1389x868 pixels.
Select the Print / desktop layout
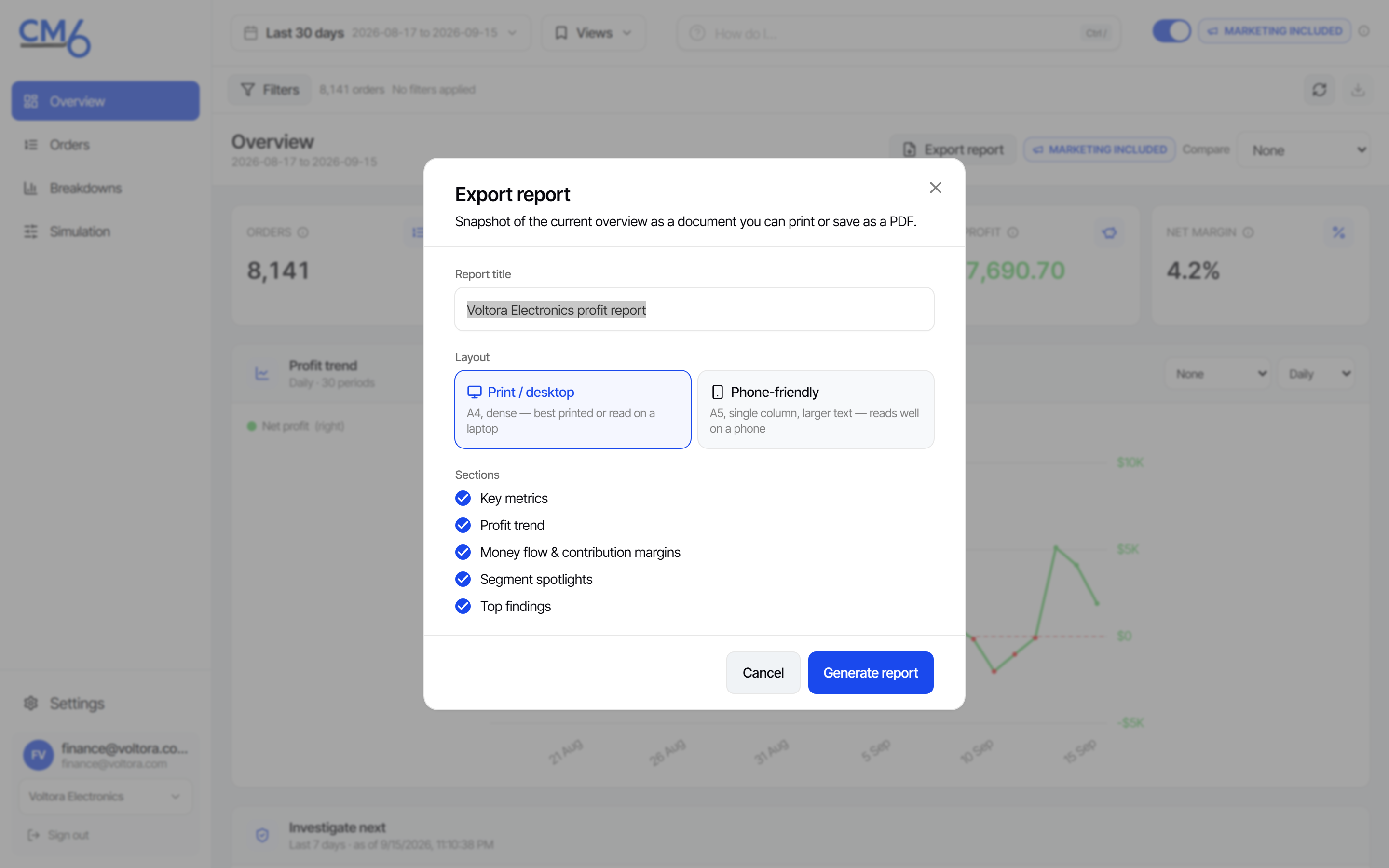pyautogui.click(x=572, y=409)
